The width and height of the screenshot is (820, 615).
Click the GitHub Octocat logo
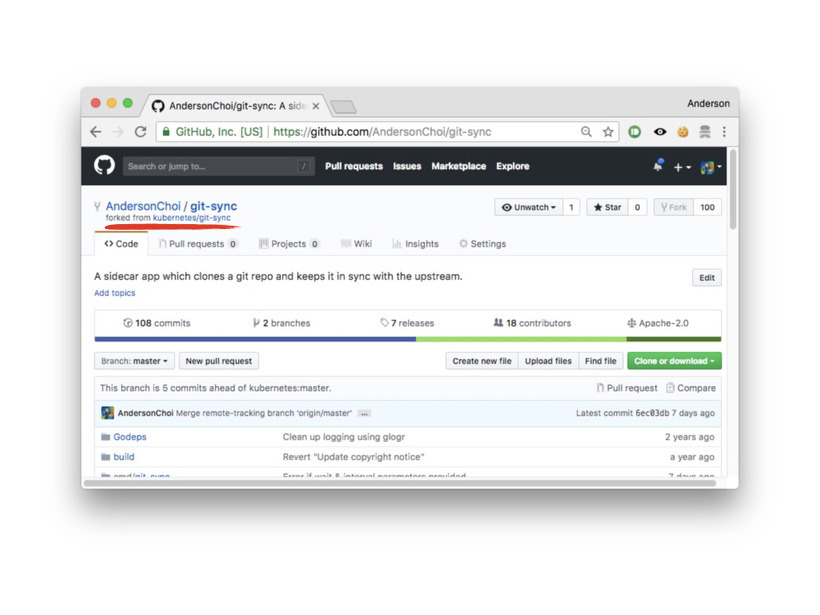[x=105, y=165]
